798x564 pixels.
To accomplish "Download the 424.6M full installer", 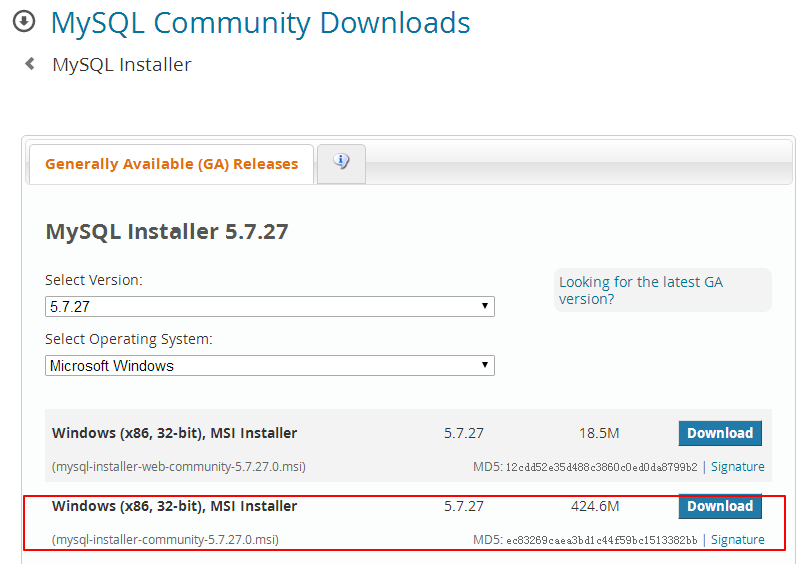I will [x=719, y=506].
